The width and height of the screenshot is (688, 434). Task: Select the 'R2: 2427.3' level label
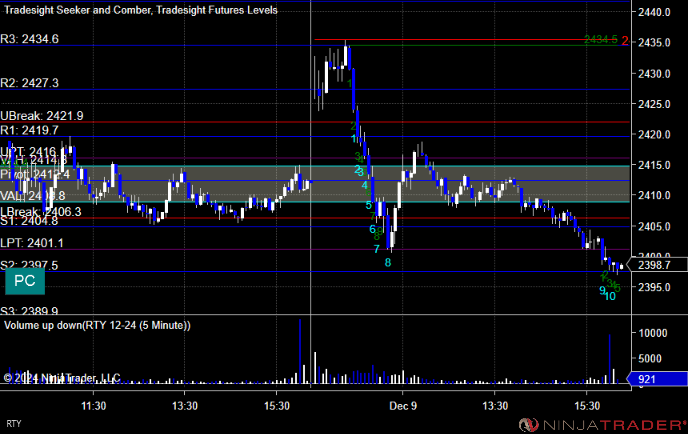click(x=29, y=83)
